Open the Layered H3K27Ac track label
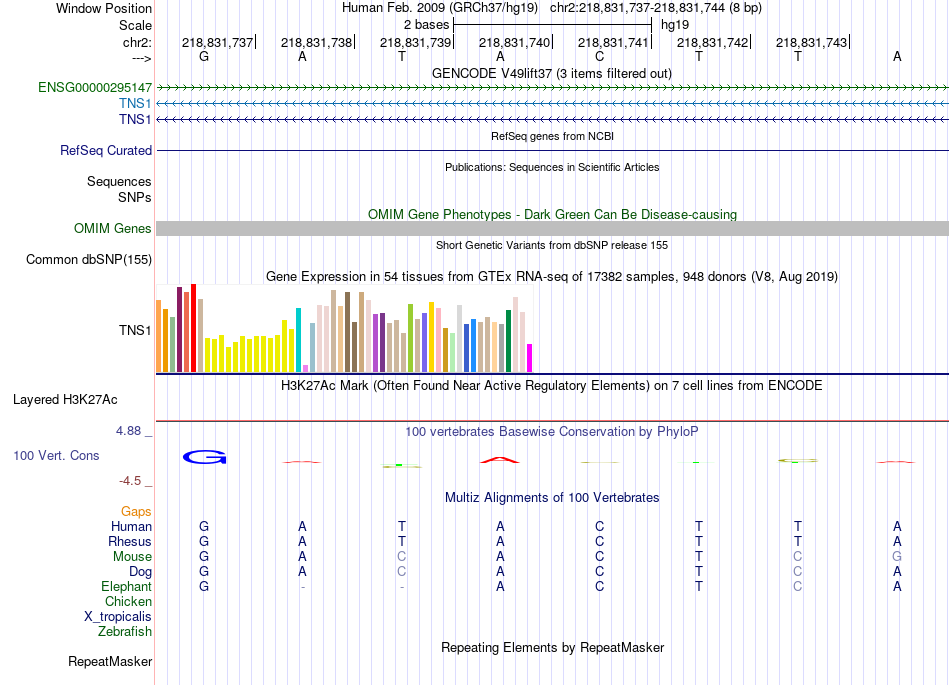Screen dimensions: 950x685 click(x=65, y=400)
